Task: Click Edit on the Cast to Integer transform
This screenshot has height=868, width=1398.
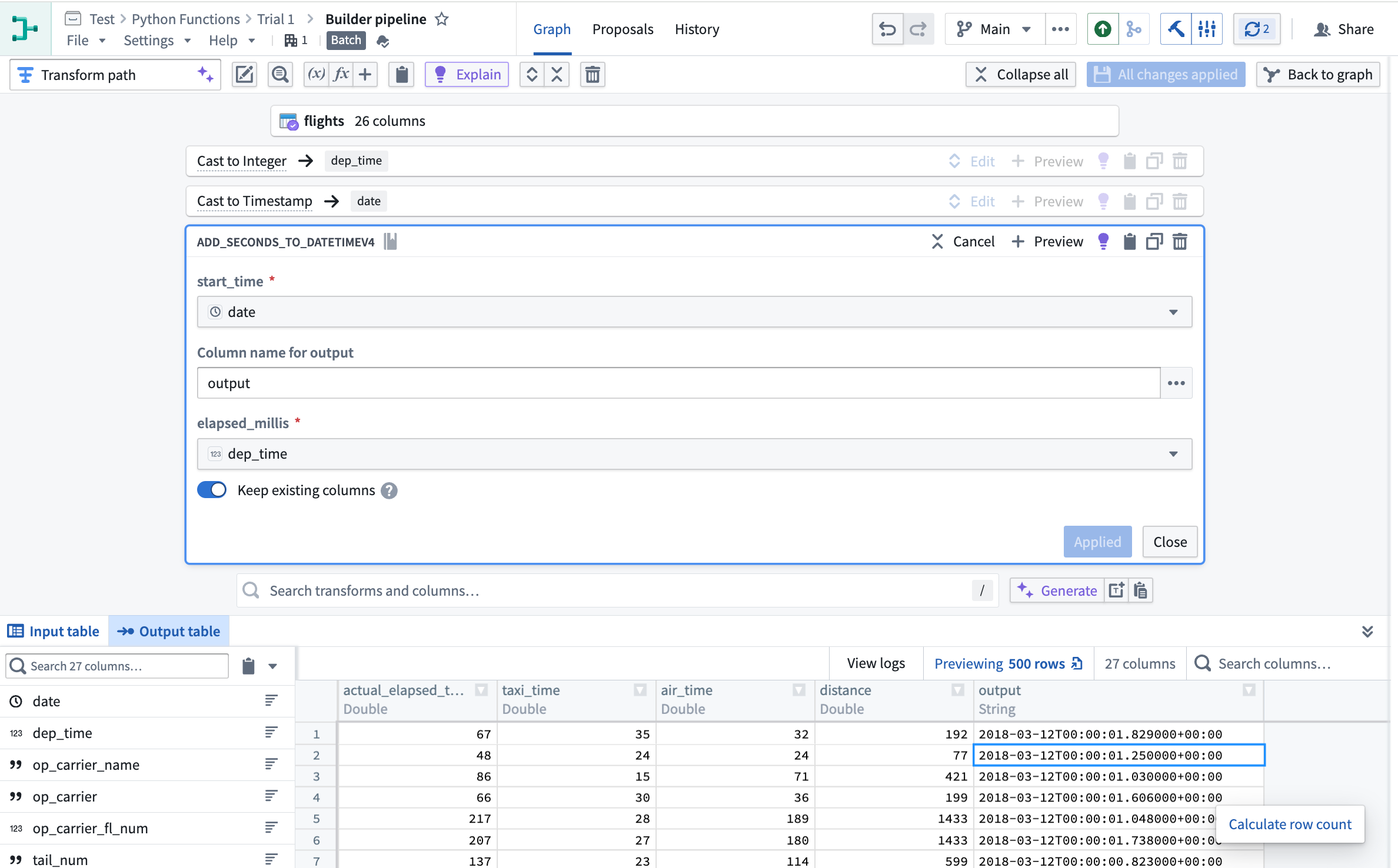Action: pos(973,161)
